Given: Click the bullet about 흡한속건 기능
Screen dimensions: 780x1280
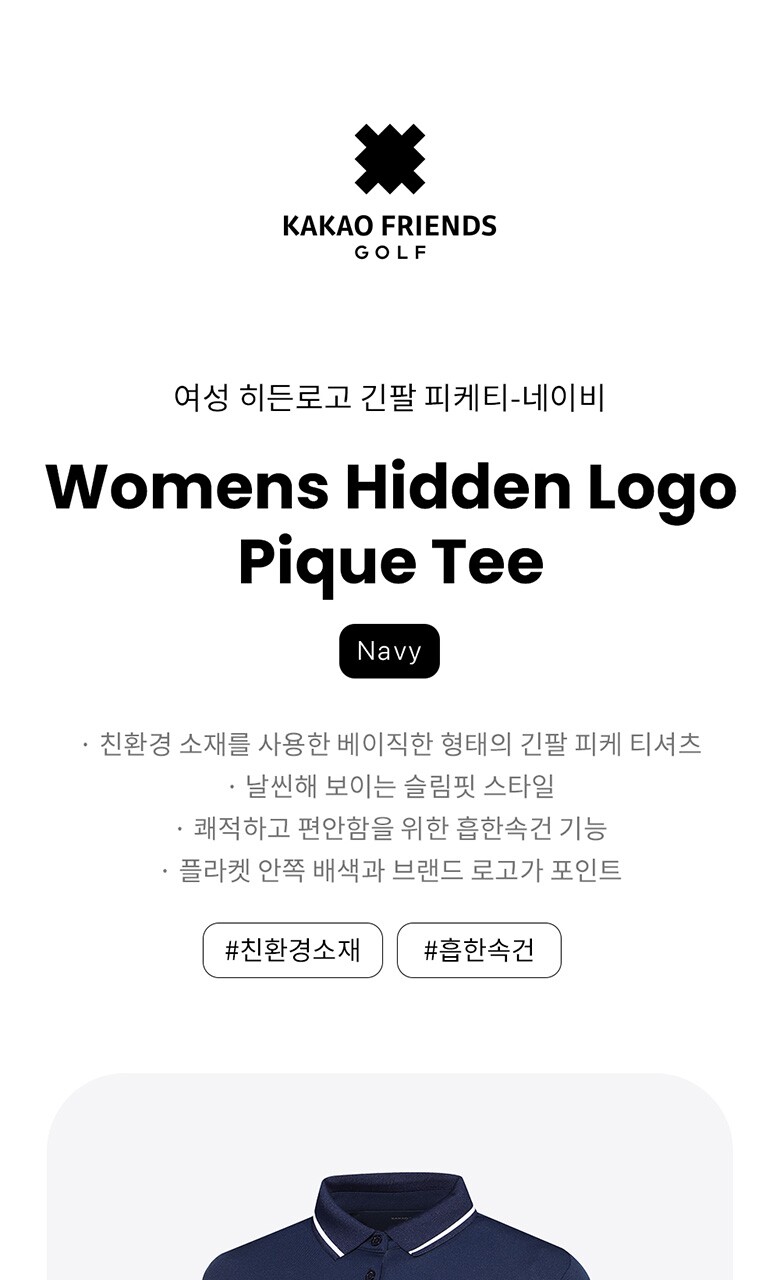Looking at the screenshot, I should tap(390, 828).
